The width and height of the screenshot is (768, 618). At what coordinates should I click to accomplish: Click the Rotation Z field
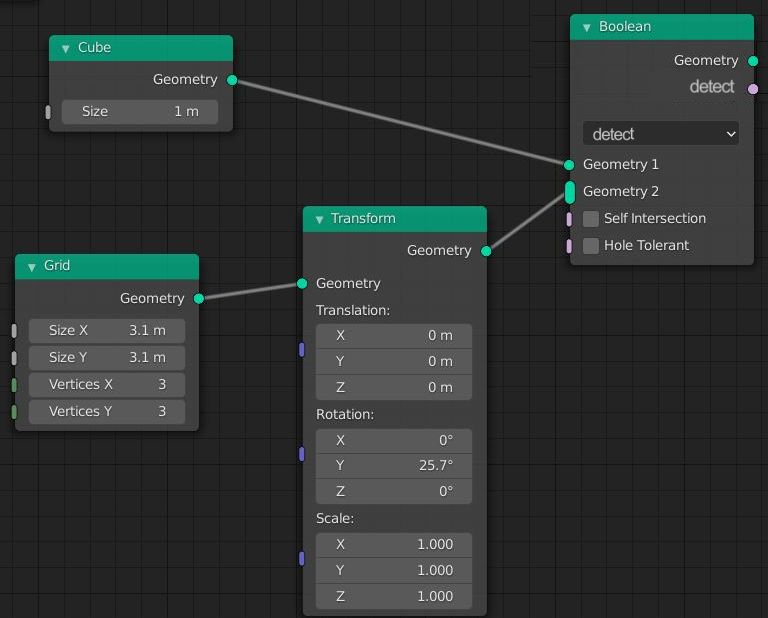[394, 492]
